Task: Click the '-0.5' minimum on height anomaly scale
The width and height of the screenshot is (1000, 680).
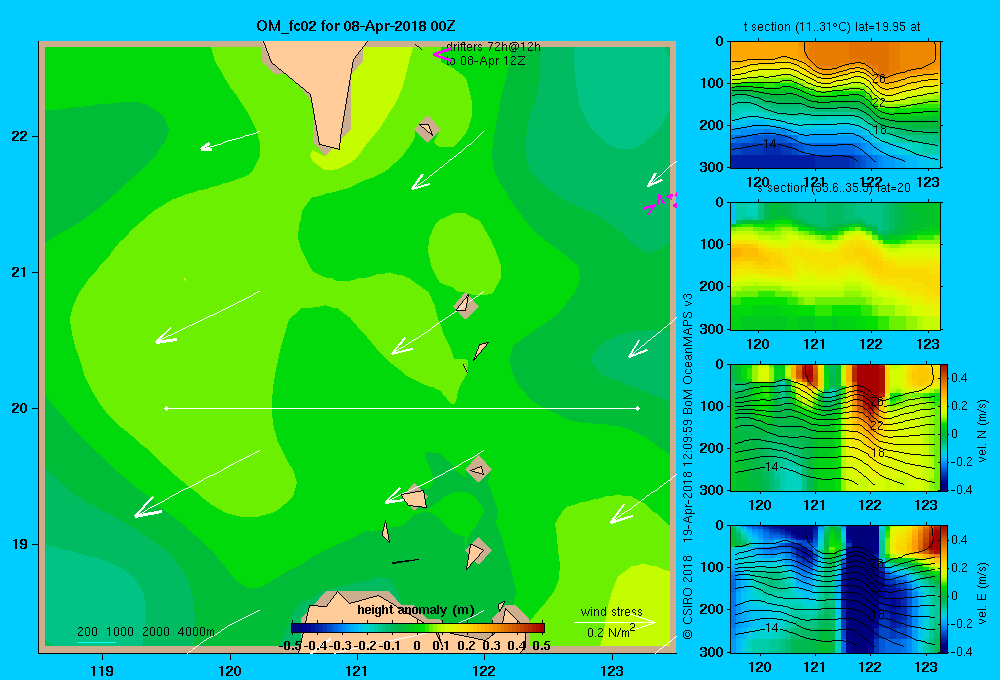Action: click(291, 646)
